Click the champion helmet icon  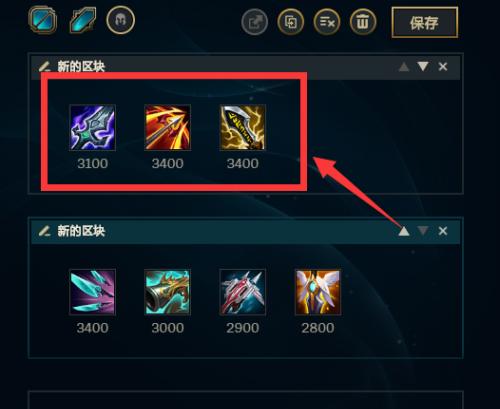click(121, 20)
